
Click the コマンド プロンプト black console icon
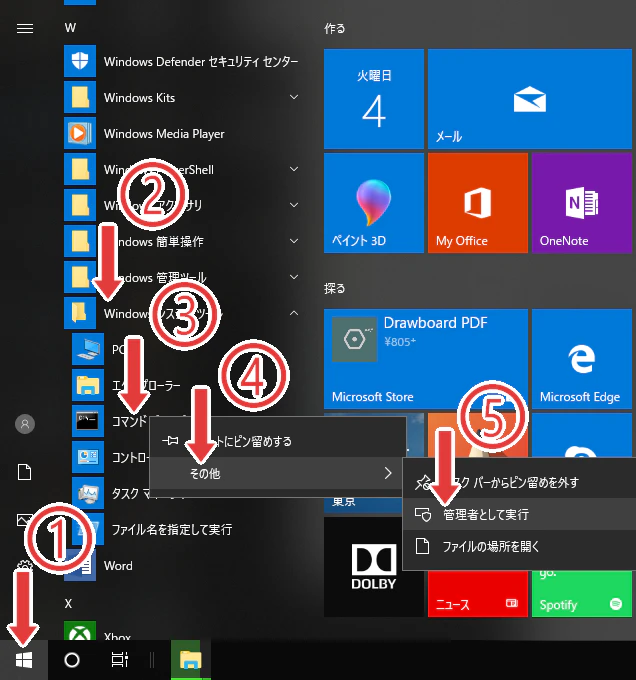(88, 421)
